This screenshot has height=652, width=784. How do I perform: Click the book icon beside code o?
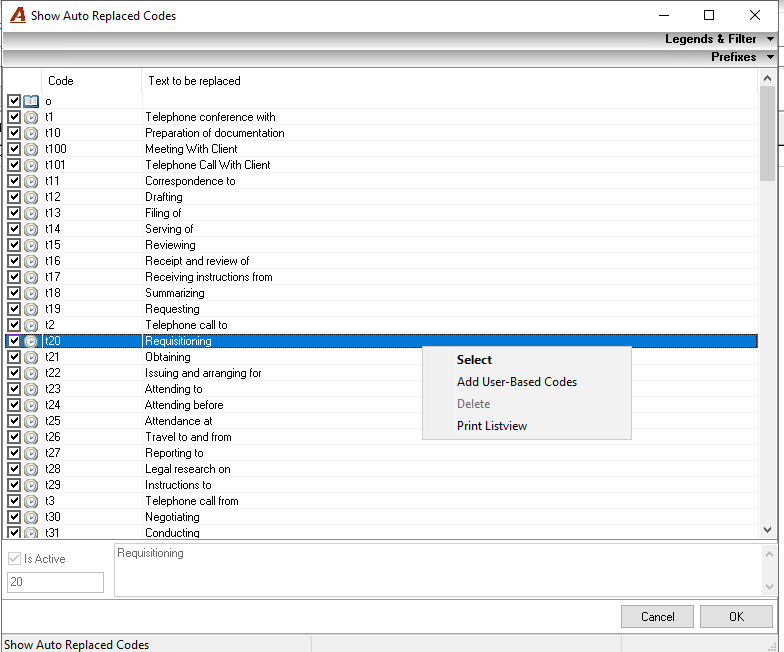point(31,102)
